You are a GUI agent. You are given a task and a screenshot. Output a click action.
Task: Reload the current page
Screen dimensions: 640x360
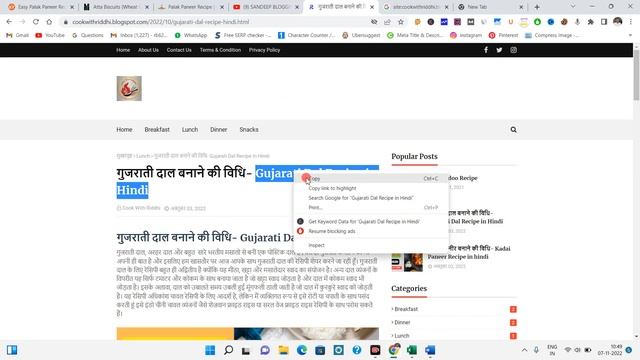(x=36, y=22)
